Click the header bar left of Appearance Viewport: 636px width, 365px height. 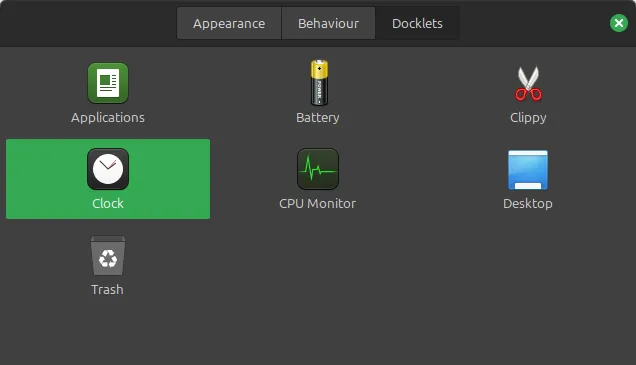[x=88, y=23]
